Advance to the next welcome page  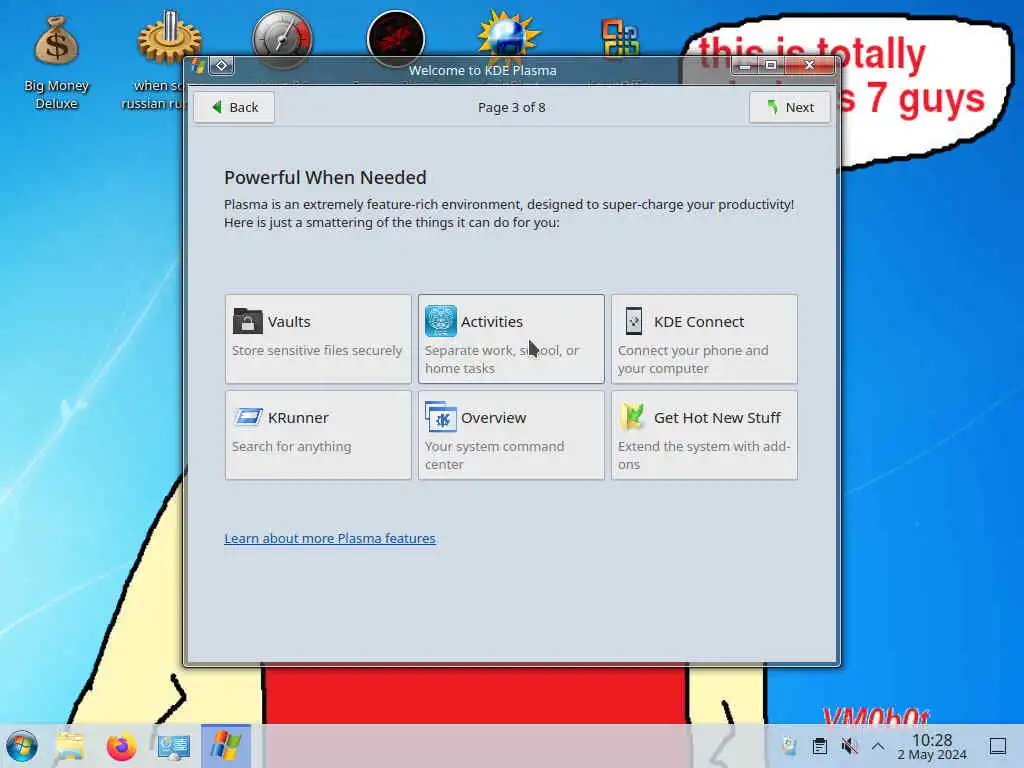(790, 107)
